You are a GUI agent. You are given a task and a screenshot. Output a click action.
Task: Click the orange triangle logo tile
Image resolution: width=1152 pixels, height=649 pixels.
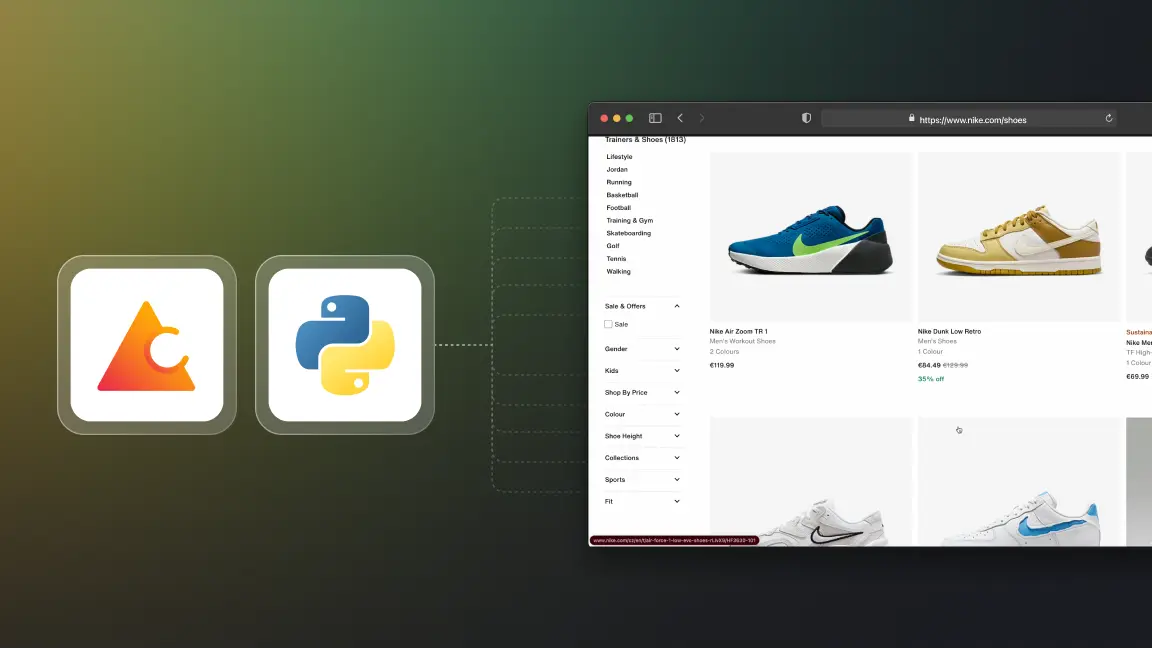(147, 345)
